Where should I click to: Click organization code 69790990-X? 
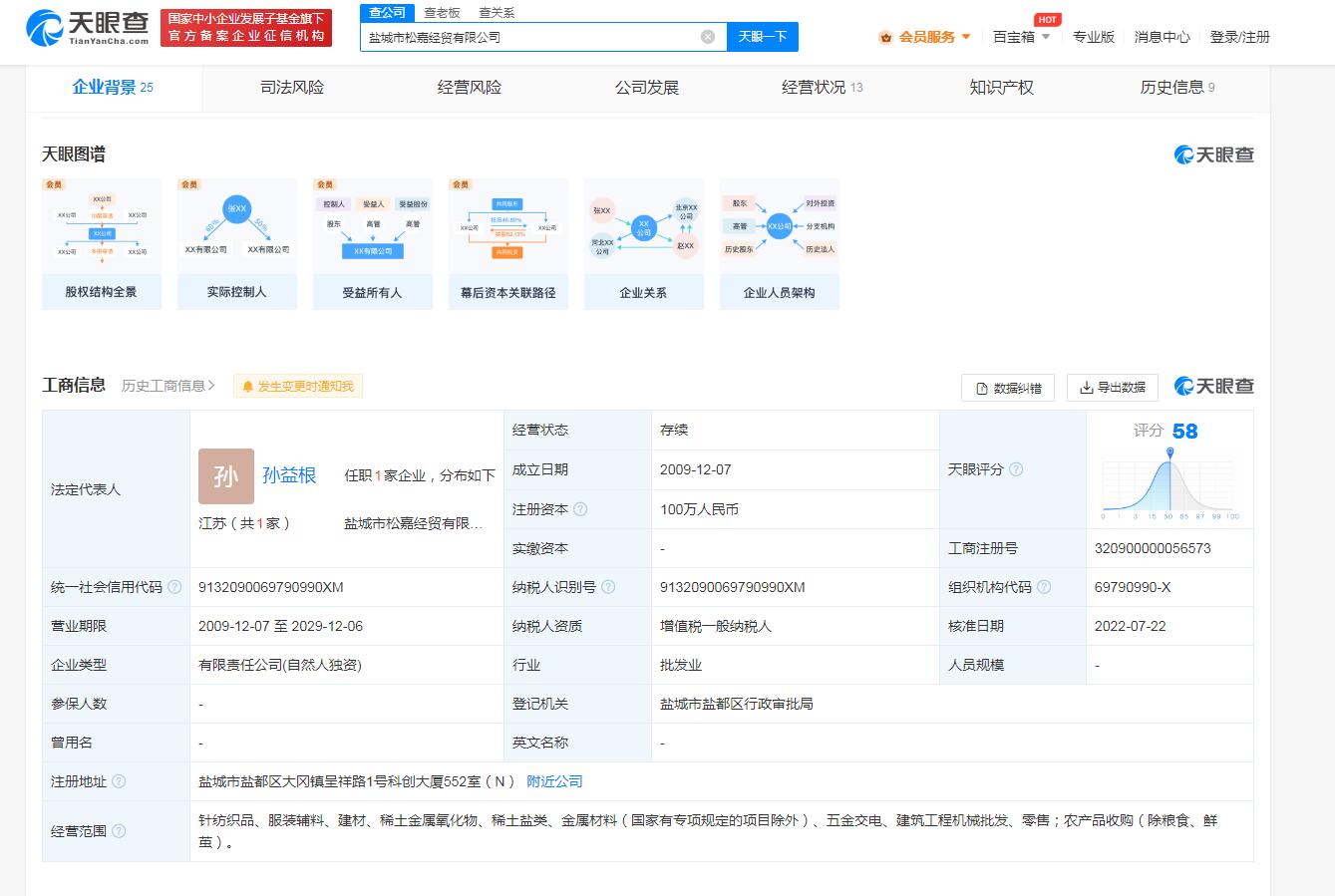coord(1133,587)
